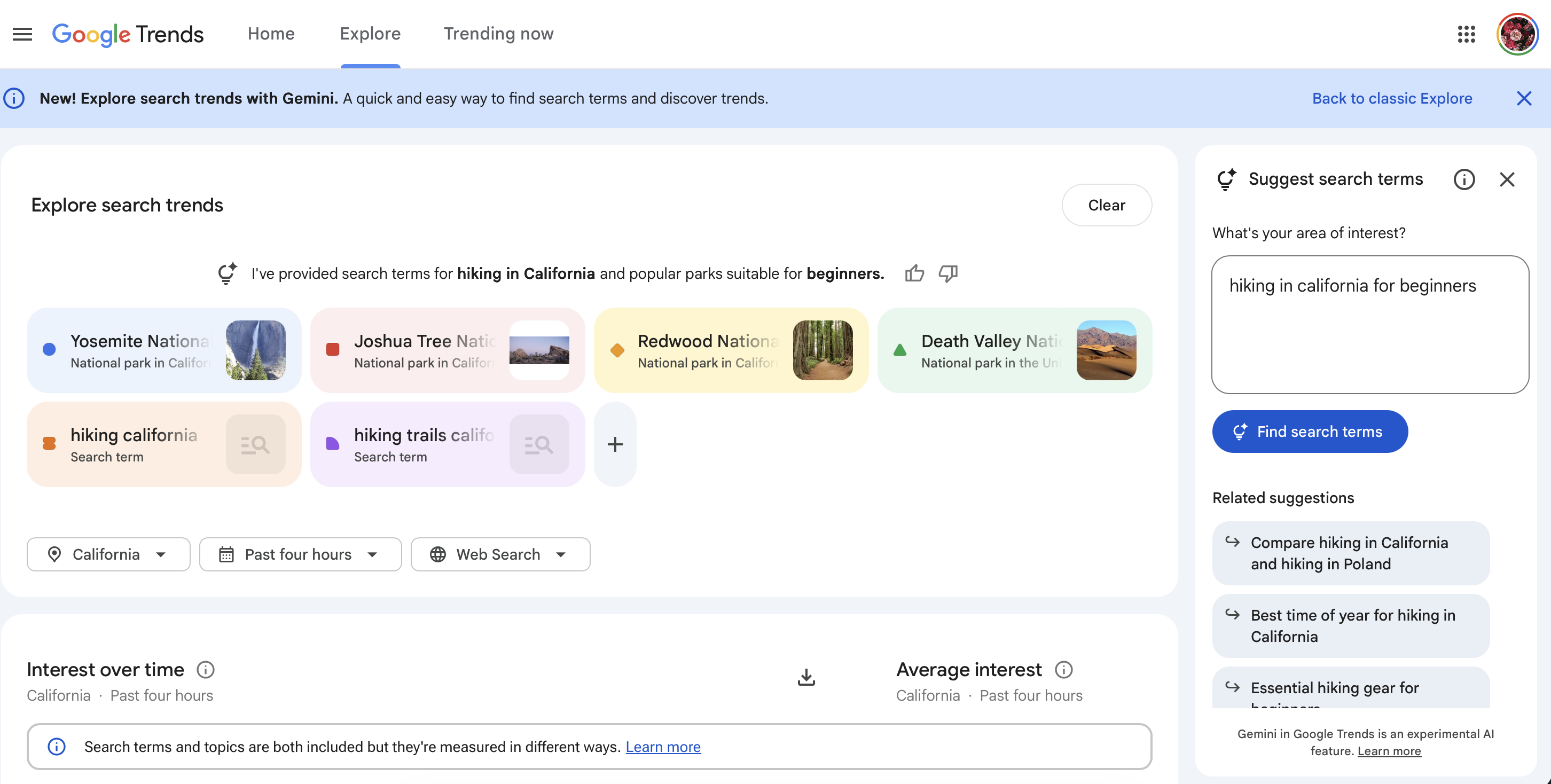Screen dimensions: 1551x784
Task: Give thumbs down to suggested terms
Action: [x=947, y=273]
